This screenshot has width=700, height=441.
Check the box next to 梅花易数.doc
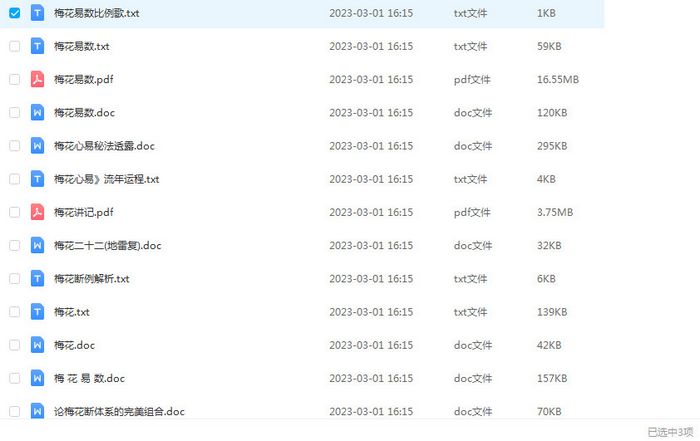[x=15, y=112]
